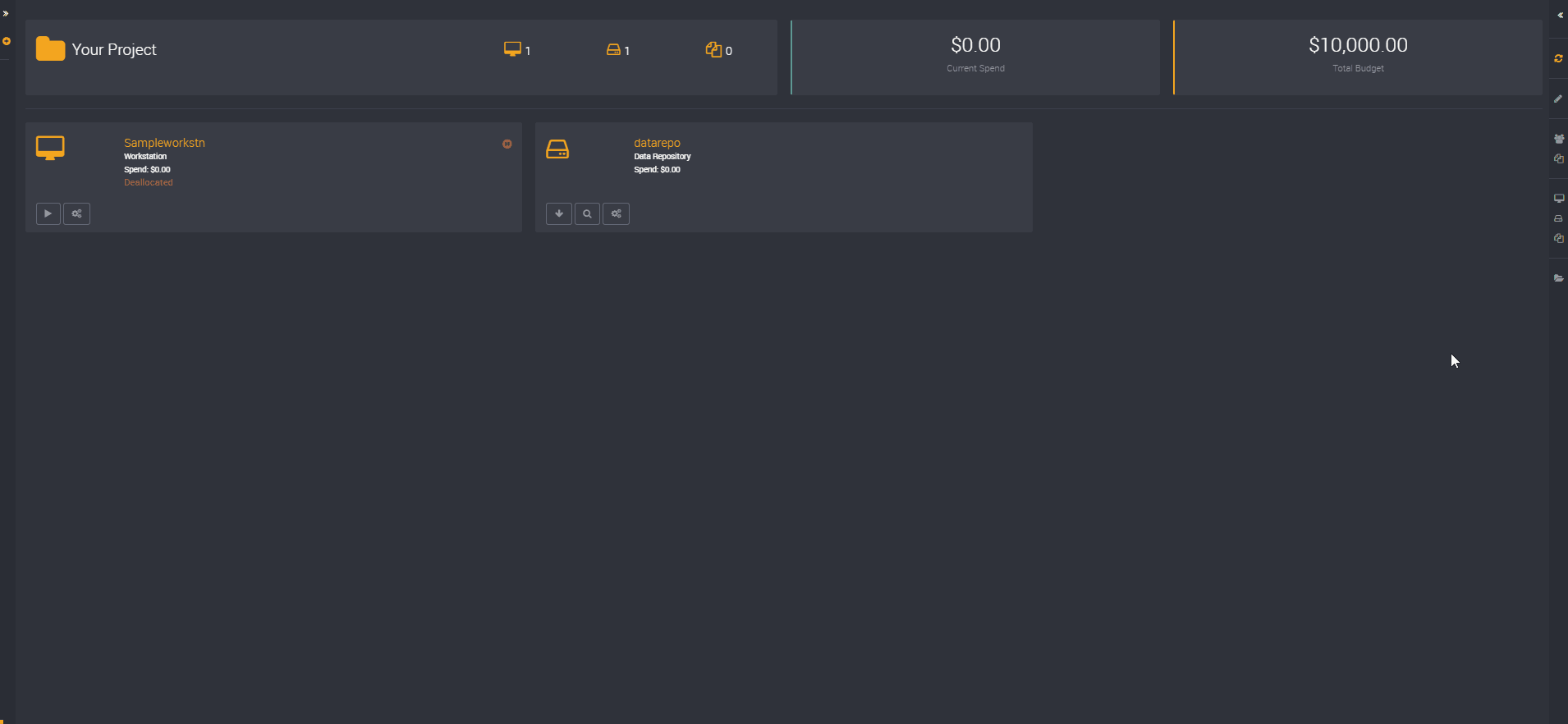
Task: Click the Current Spend label
Action: tap(975, 68)
